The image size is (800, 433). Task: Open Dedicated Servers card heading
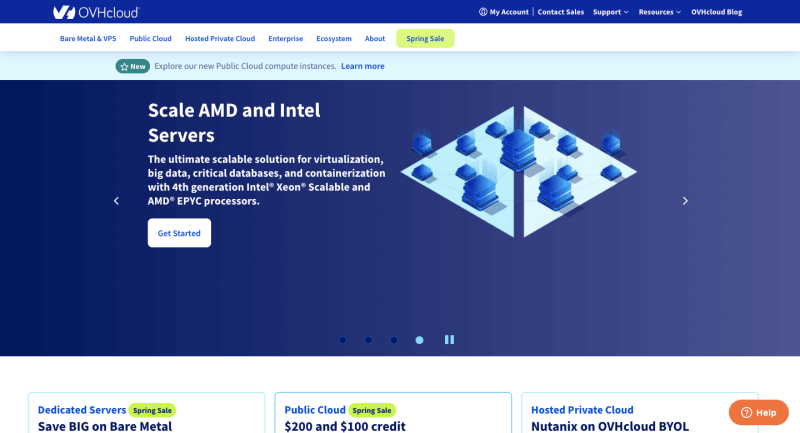[82, 410]
